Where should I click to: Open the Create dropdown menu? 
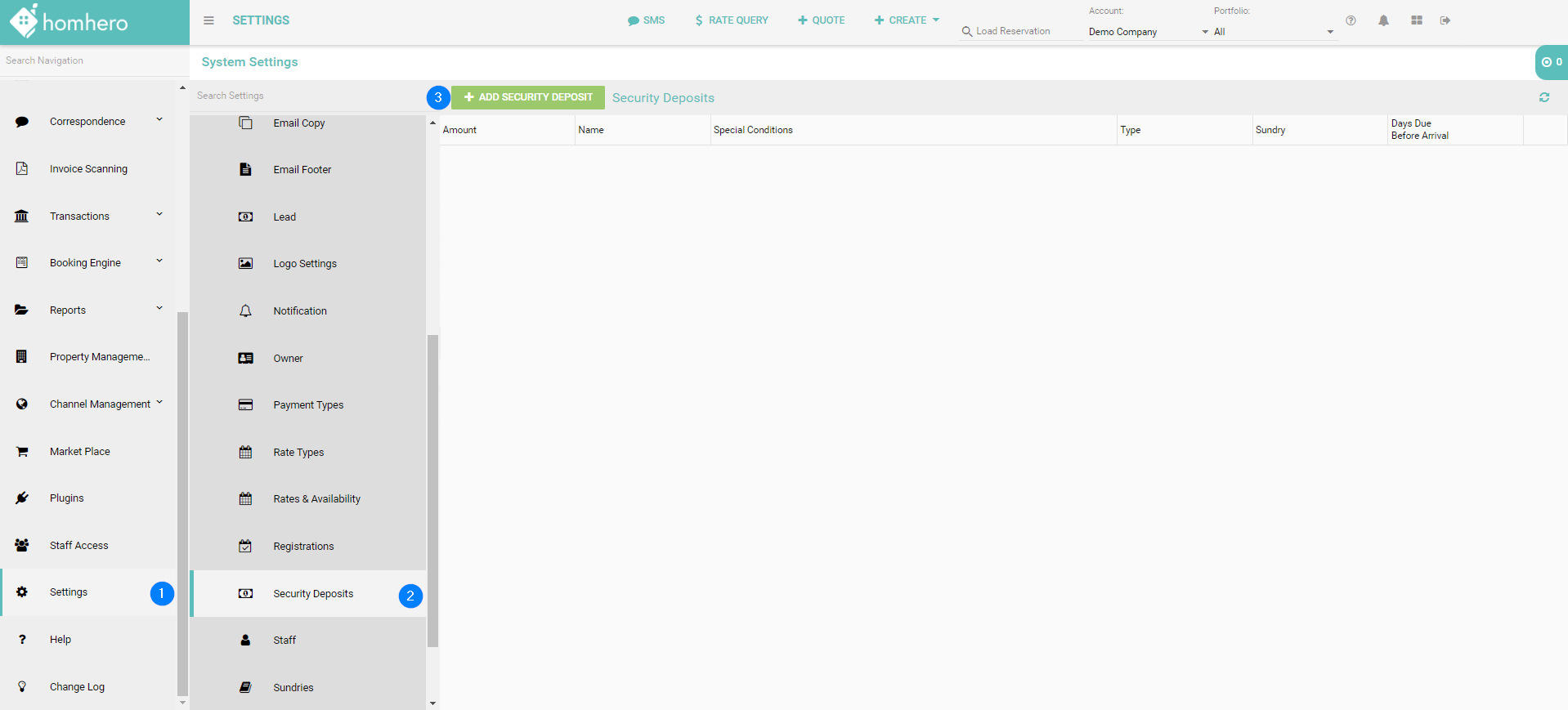pyautogui.click(x=907, y=20)
